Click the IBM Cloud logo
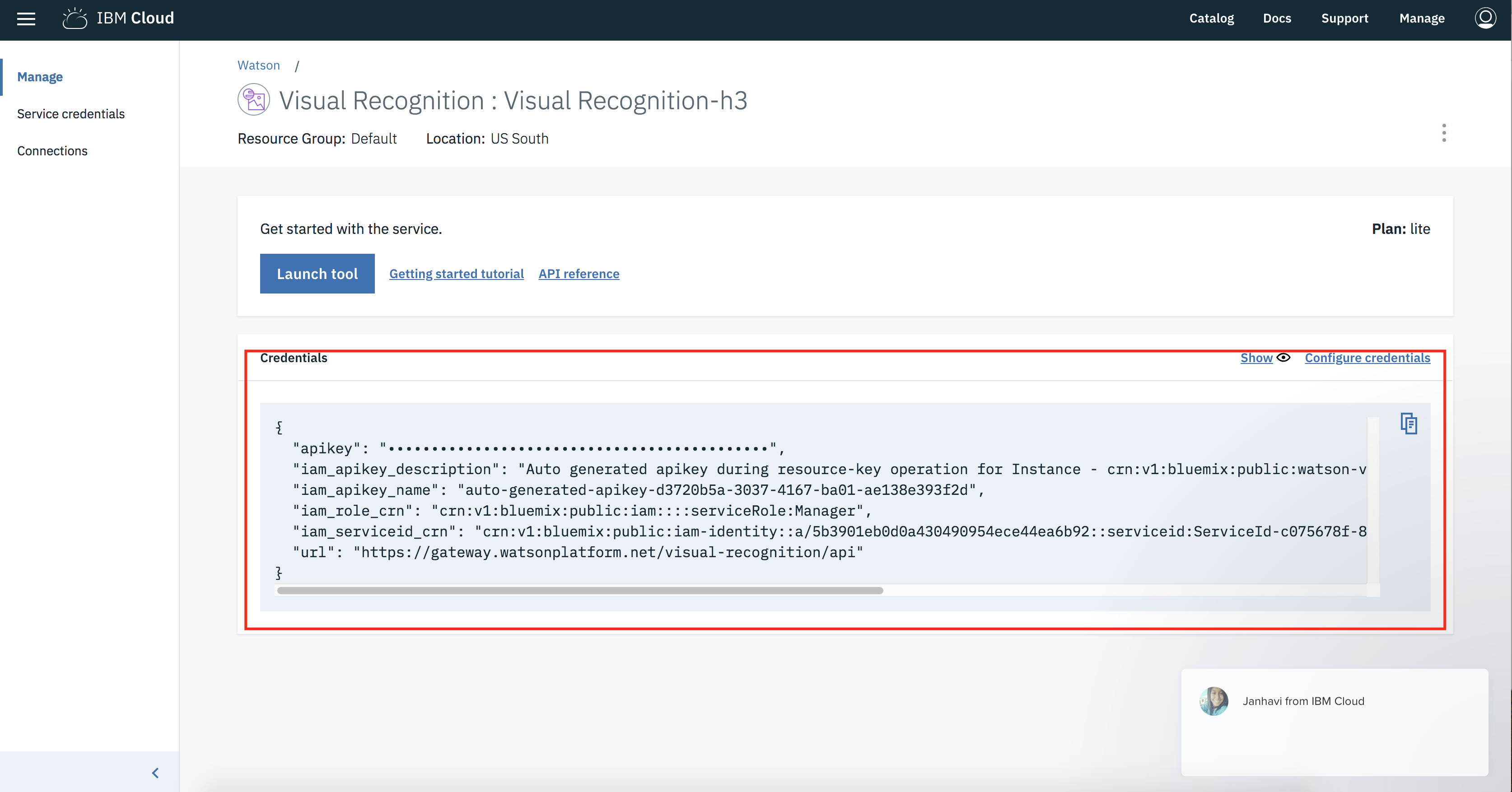This screenshot has height=792, width=1512. pos(118,18)
